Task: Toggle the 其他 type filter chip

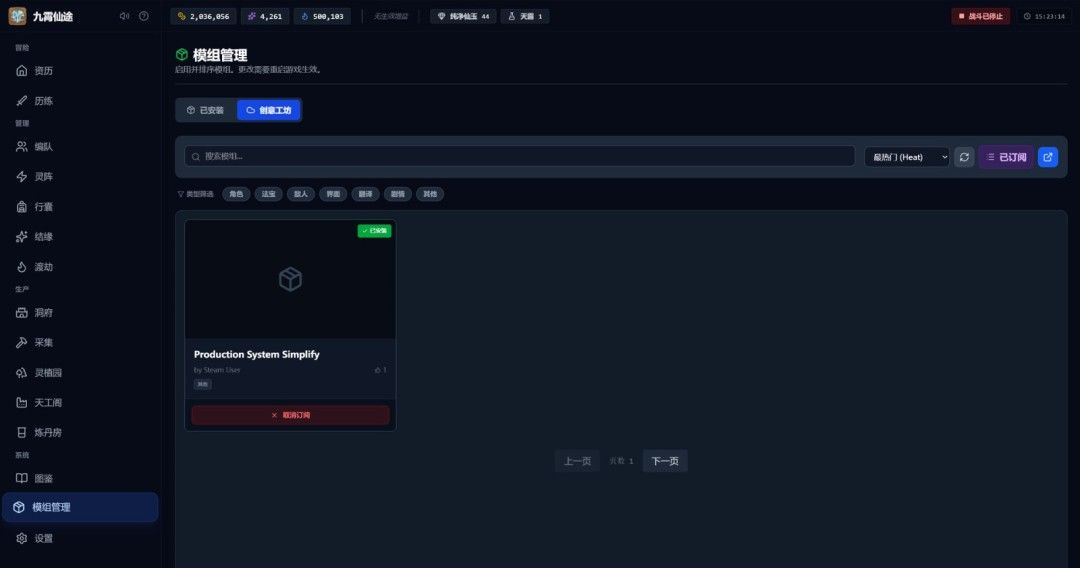Action: tap(429, 194)
